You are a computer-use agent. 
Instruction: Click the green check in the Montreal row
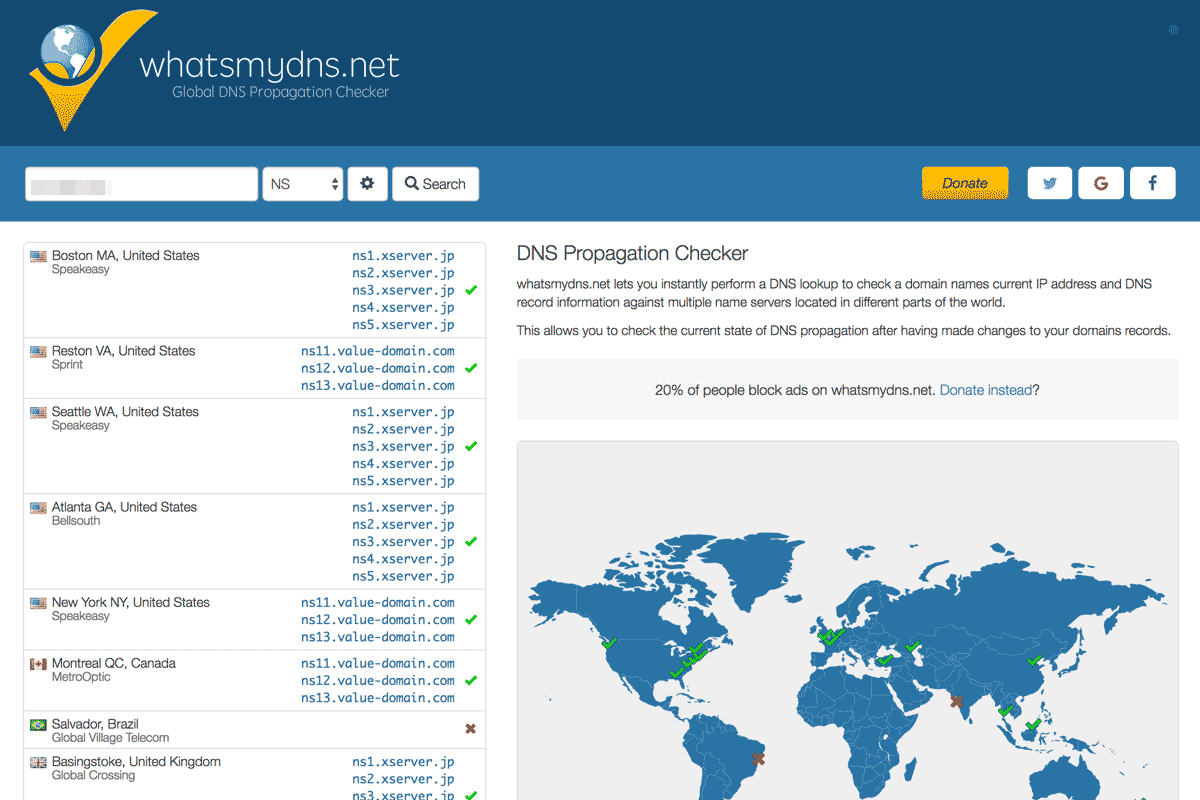471,681
